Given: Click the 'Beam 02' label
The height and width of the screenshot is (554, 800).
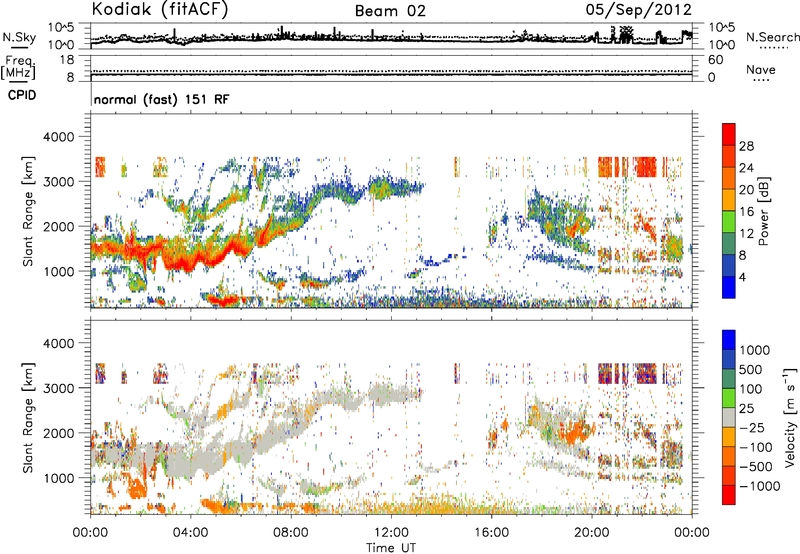Looking at the screenshot, I should (390, 11).
